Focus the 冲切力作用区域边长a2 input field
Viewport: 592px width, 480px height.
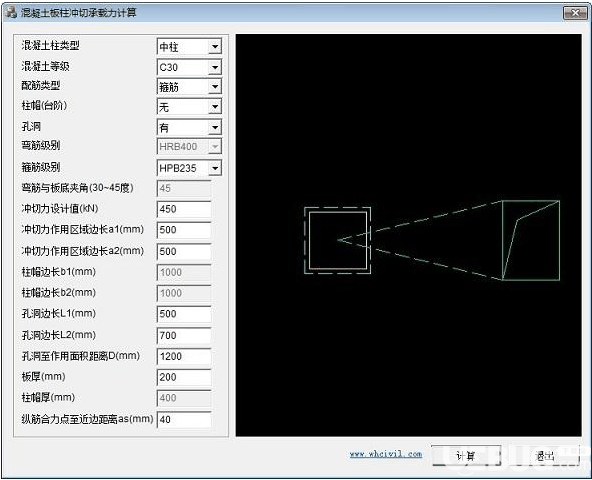coord(184,251)
